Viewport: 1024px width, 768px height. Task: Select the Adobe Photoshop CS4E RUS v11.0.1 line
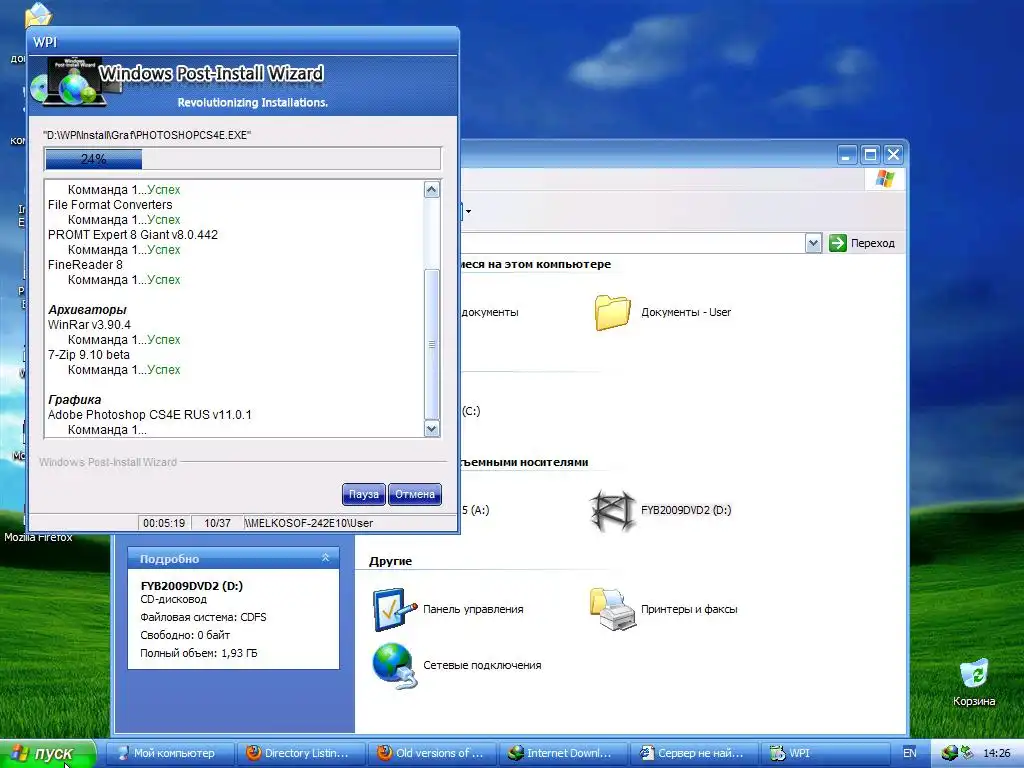[150, 415]
